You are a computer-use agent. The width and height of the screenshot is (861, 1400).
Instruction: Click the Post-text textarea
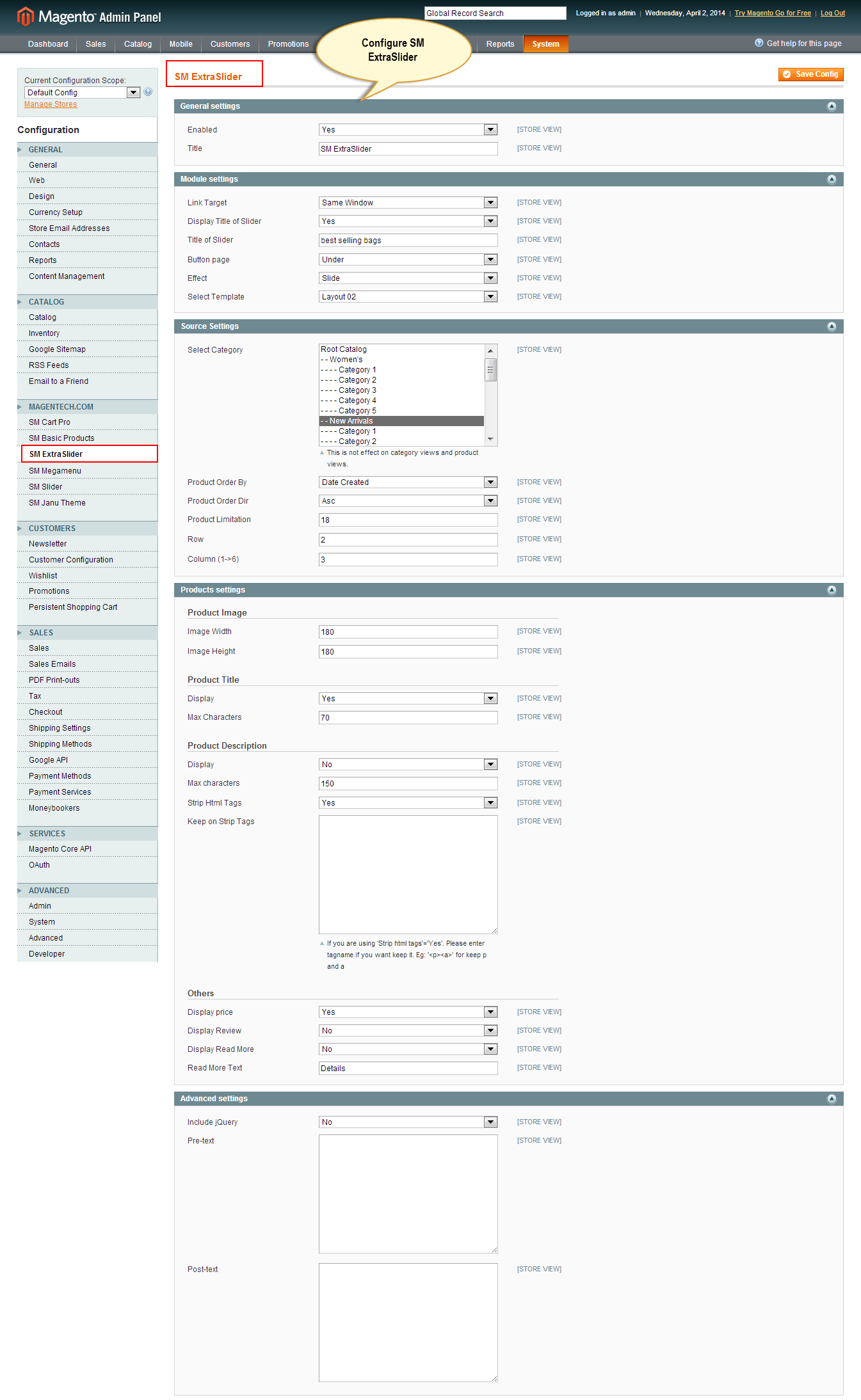coord(408,1323)
